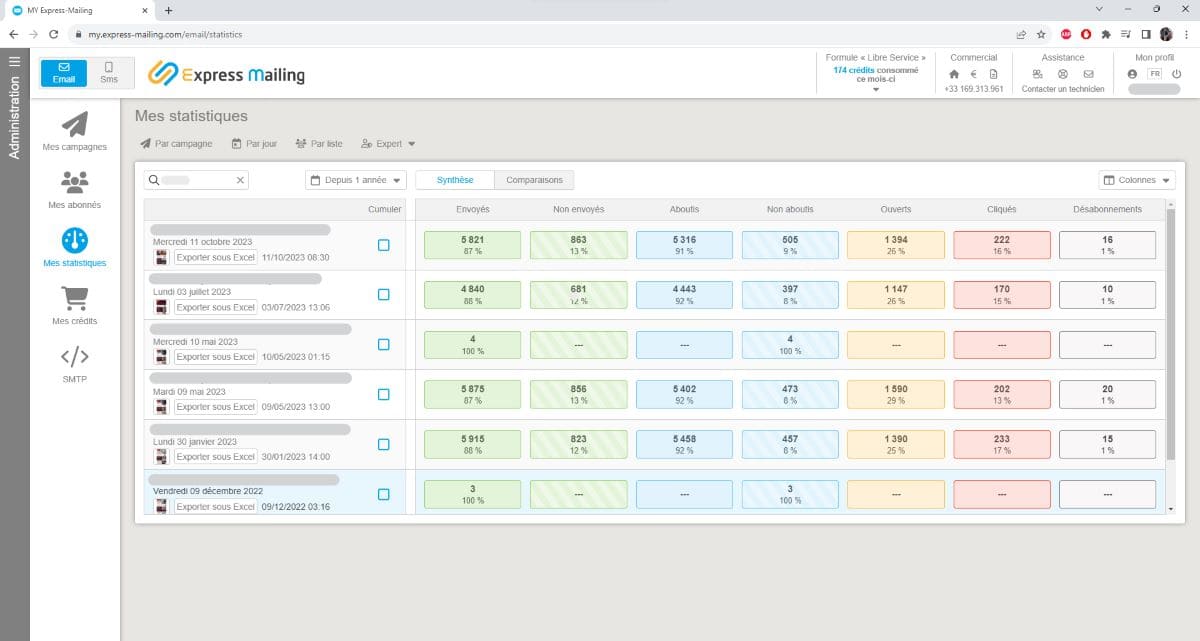1200x641 pixels.
Task: Export 03/07/2023 campaign to Excel
Action: point(215,307)
